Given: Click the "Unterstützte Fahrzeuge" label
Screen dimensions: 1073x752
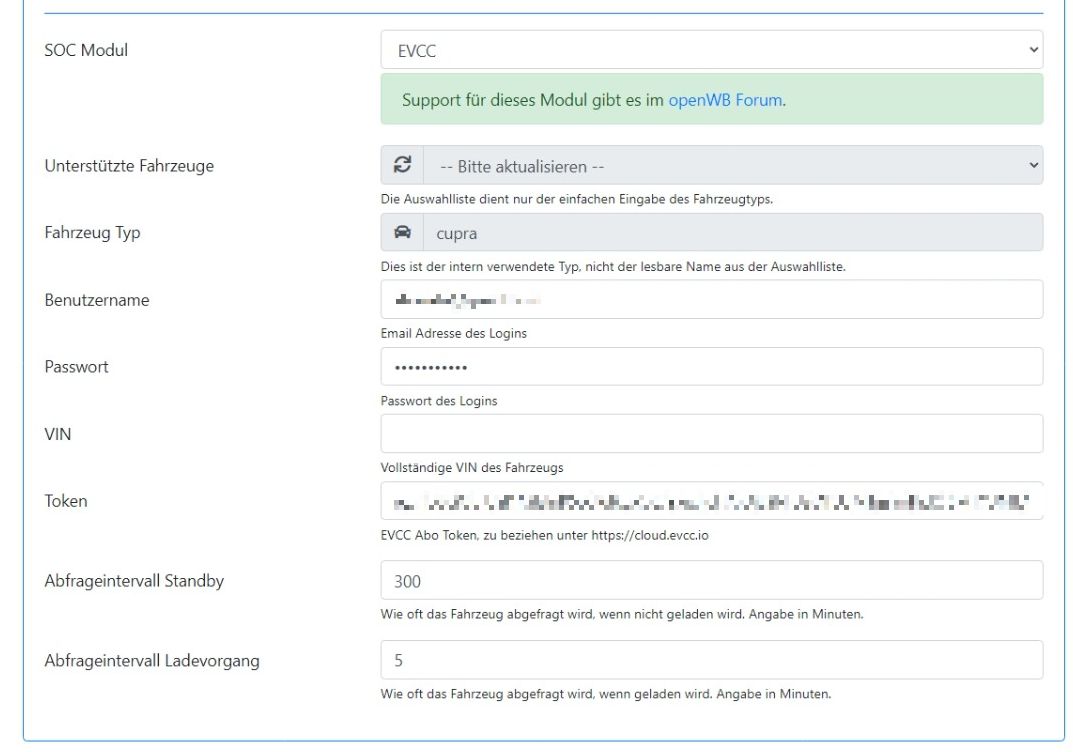Looking at the screenshot, I should click(129, 166).
